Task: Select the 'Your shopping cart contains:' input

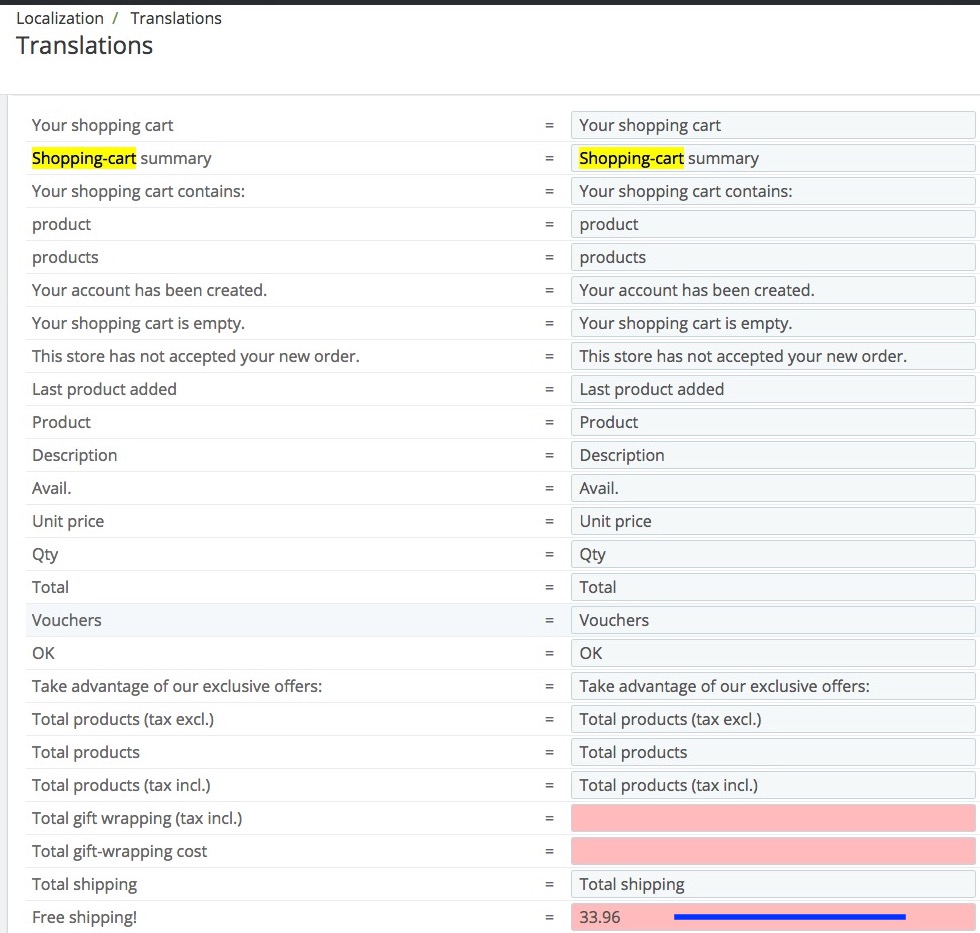Action: pyautogui.click(x=773, y=191)
